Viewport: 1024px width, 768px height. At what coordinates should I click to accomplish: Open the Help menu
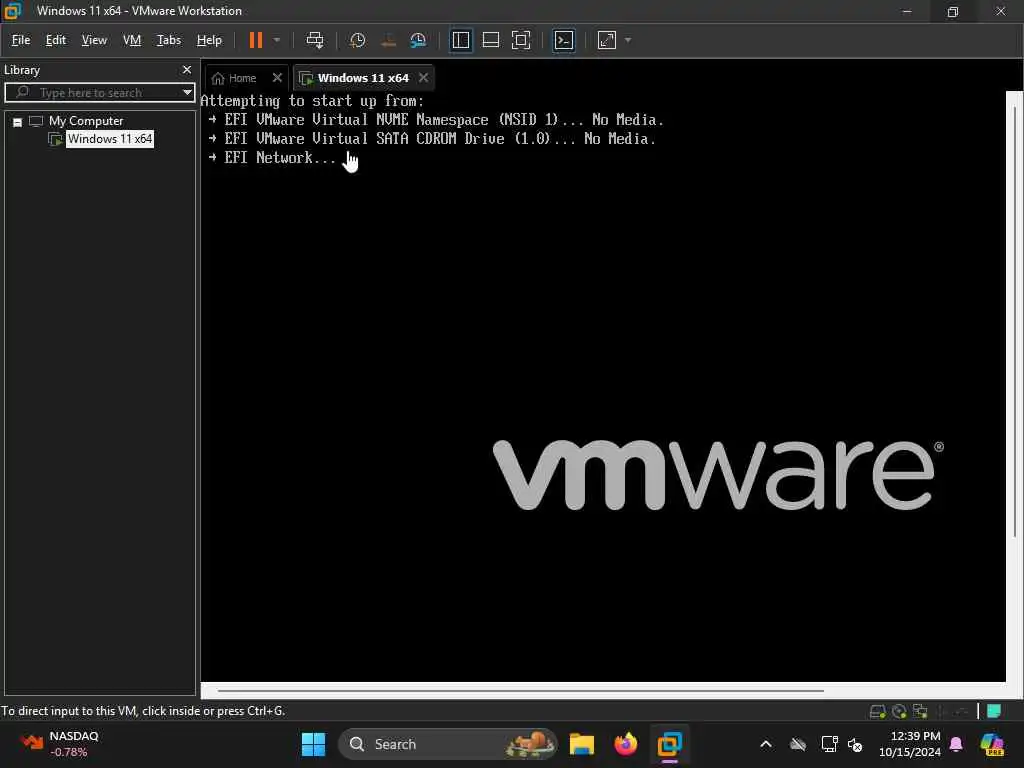click(209, 40)
